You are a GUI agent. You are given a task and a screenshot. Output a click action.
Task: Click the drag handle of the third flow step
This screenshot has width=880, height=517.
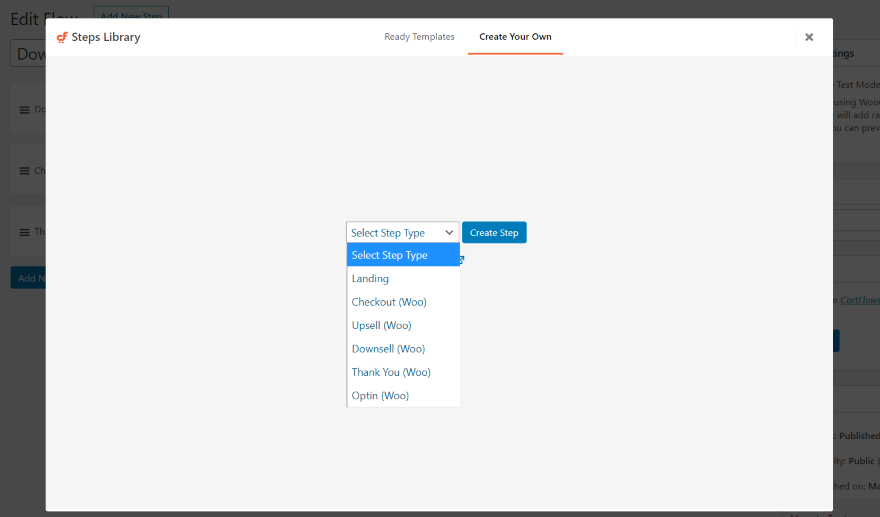coord(25,232)
